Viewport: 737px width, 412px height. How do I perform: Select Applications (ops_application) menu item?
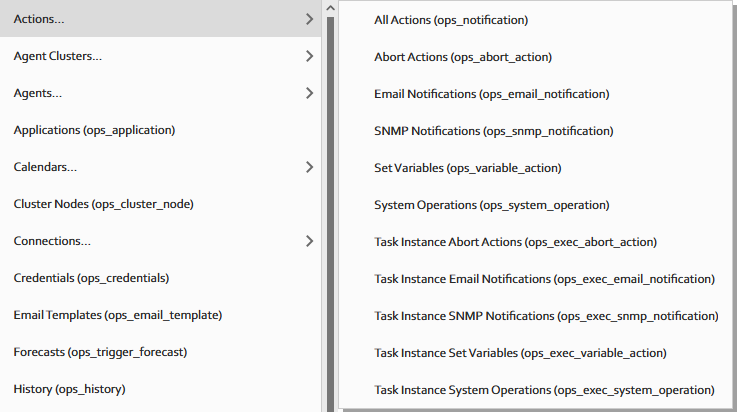point(94,130)
